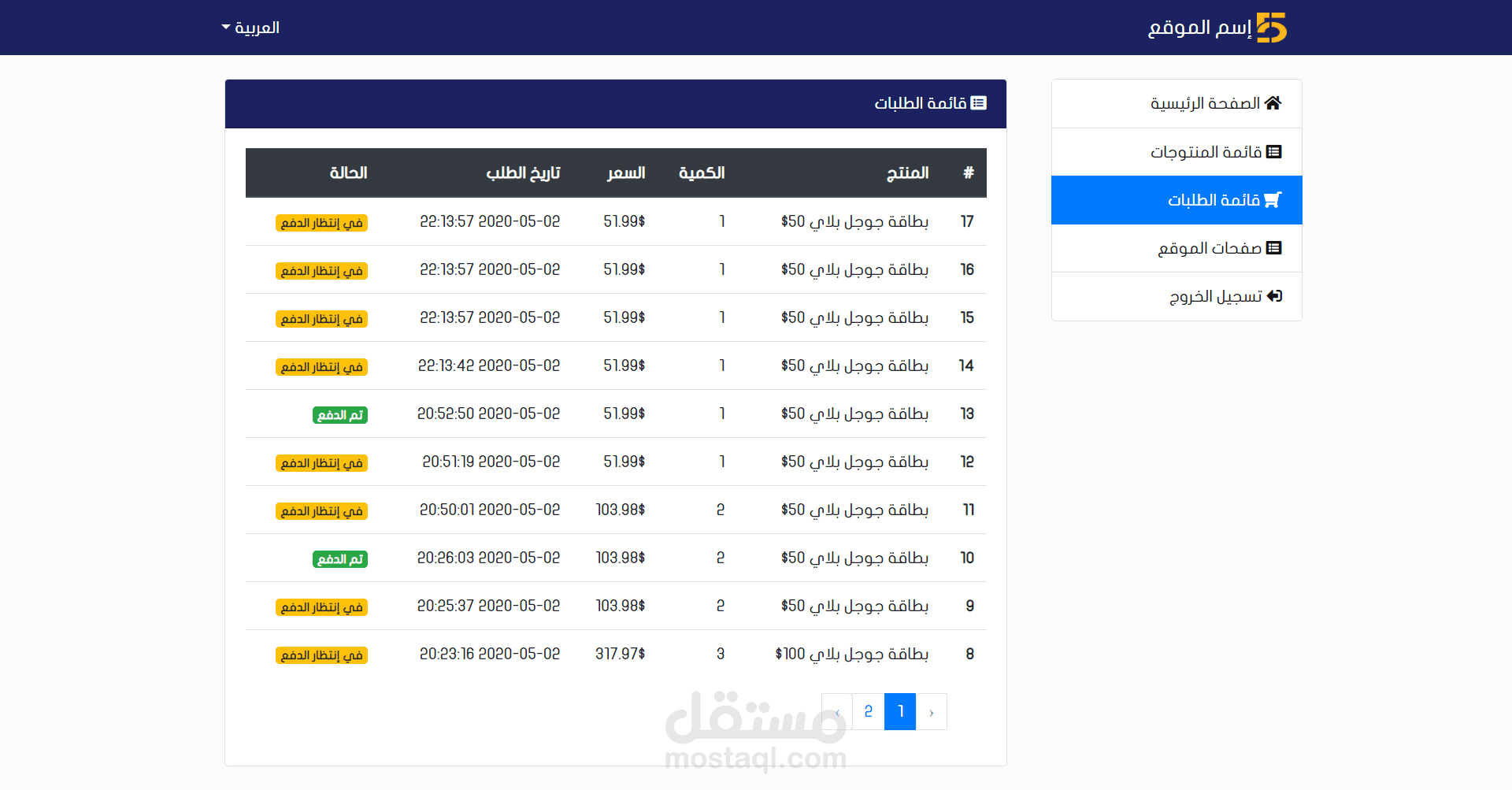Click the # column header
Image resolution: width=1512 pixels, height=790 pixels.
click(x=969, y=172)
